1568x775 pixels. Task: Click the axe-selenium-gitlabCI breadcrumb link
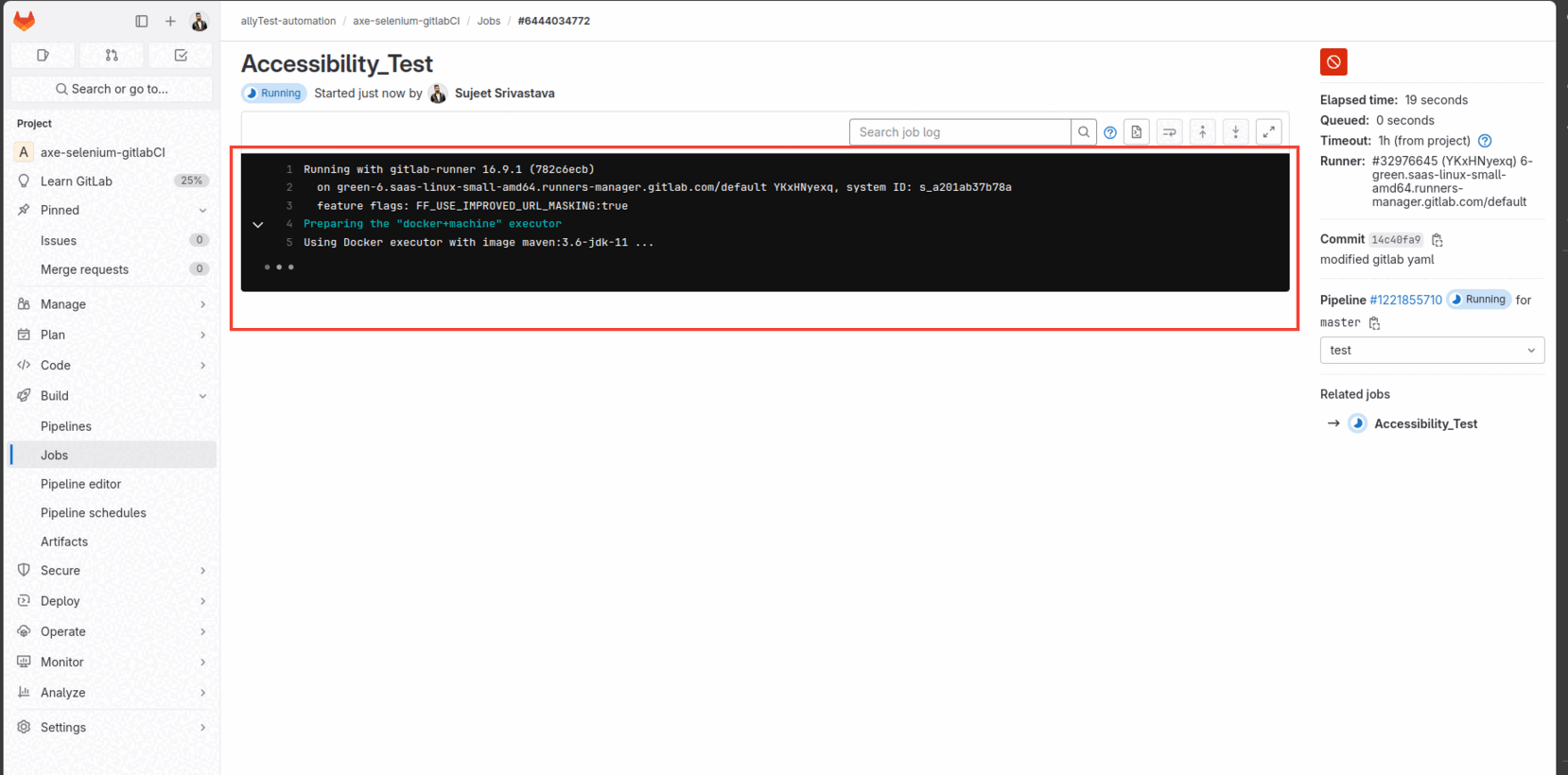[406, 21]
